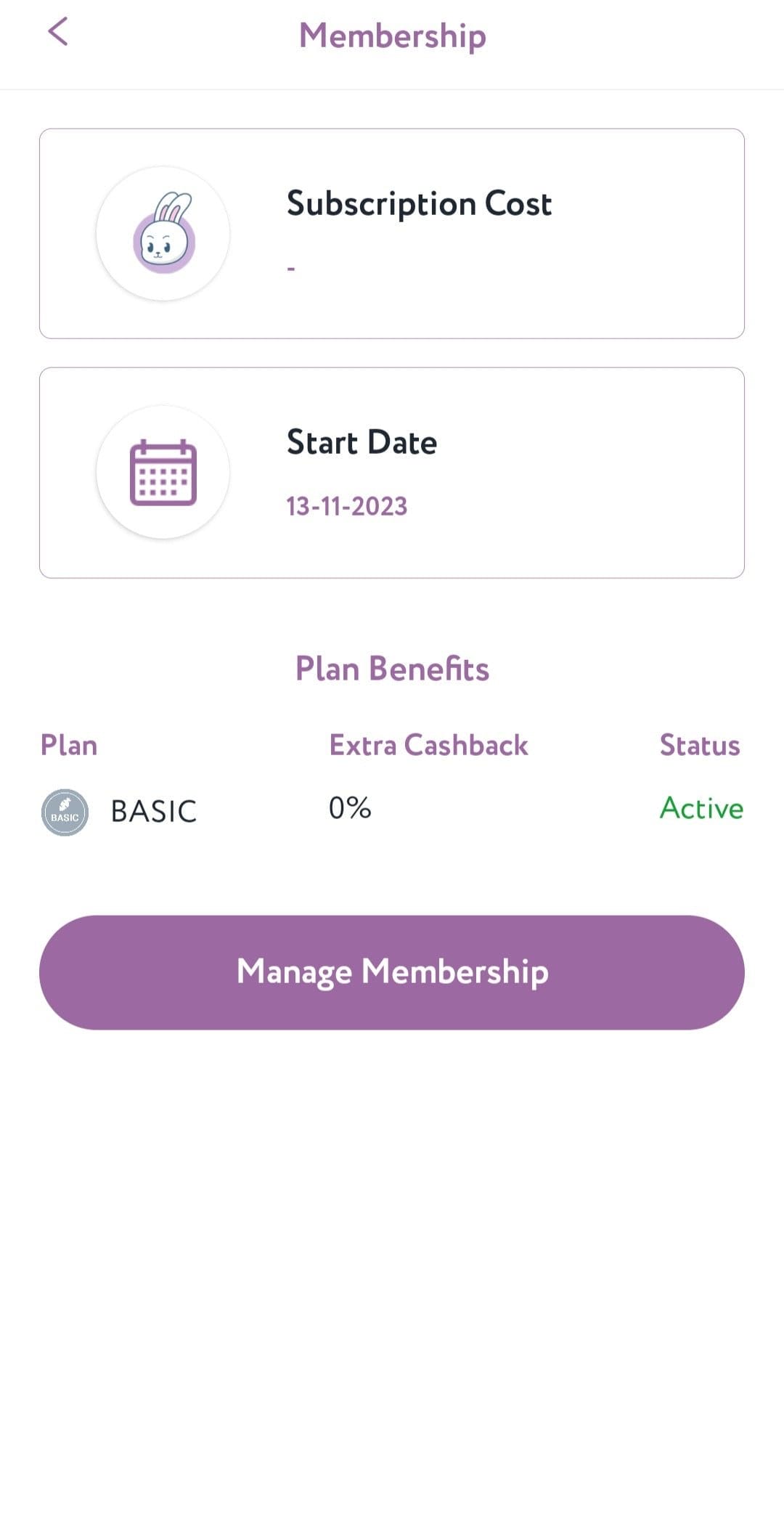Screen dimensions: 784x1540
Task: Tap the BASIC plan benefits row
Action: click(392, 811)
